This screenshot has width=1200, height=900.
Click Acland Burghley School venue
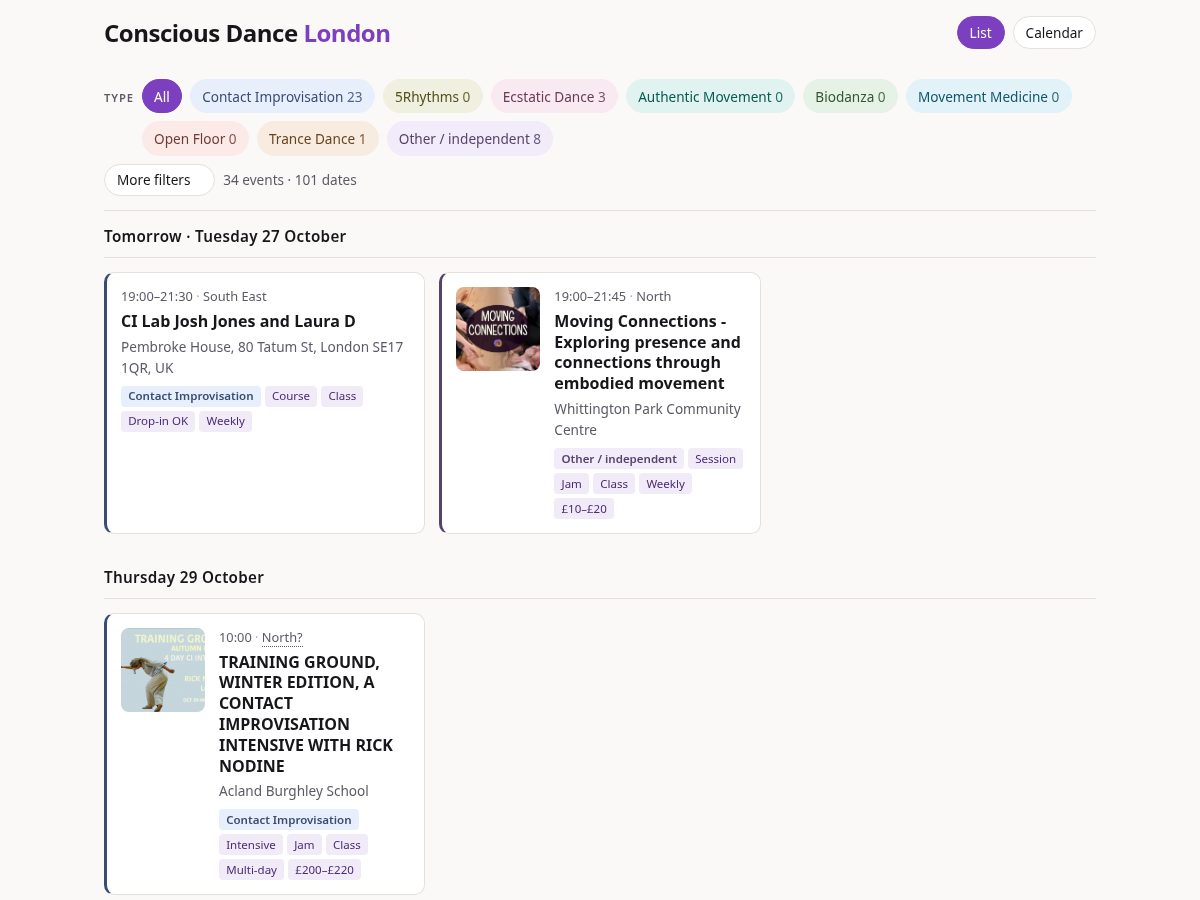click(x=294, y=791)
